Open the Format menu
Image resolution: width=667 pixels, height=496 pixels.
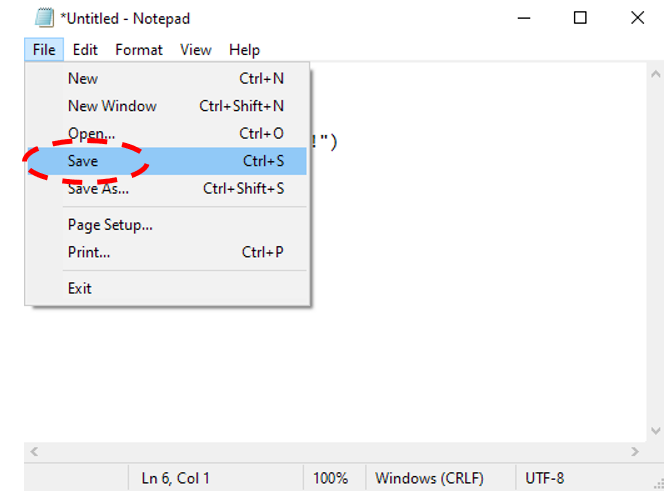139,50
